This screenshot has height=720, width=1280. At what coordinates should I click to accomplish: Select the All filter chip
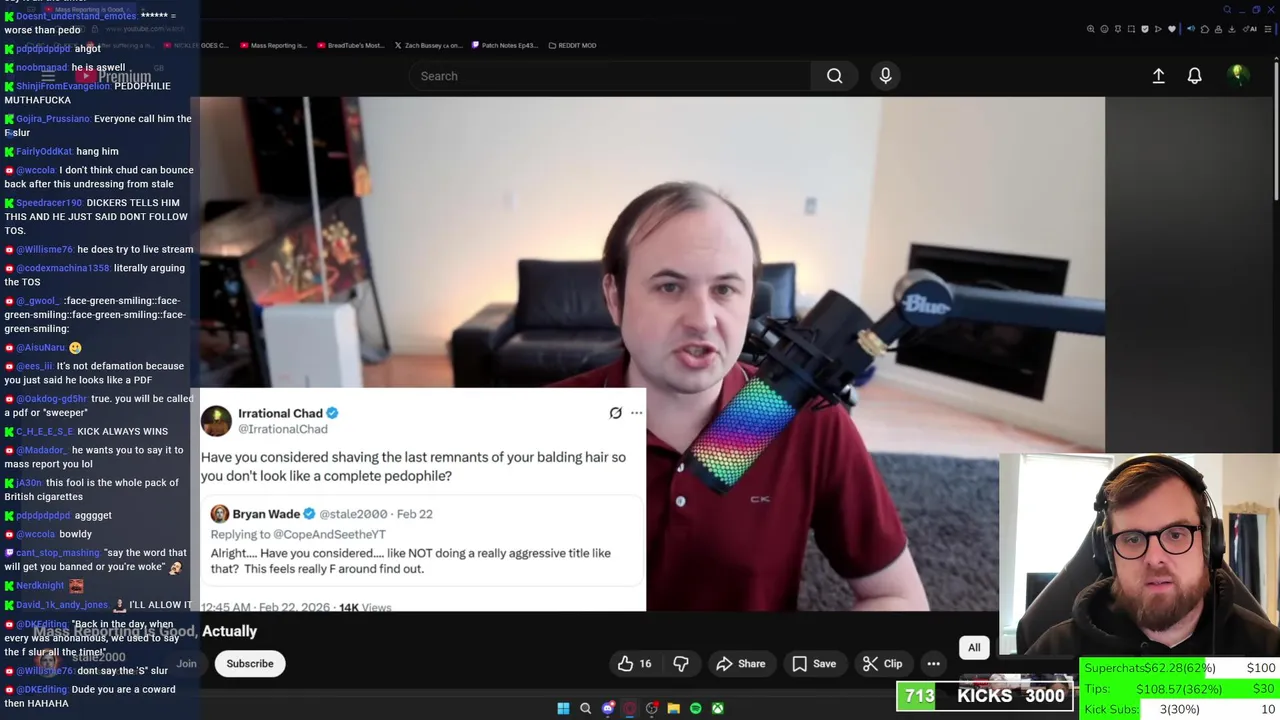[974, 647]
